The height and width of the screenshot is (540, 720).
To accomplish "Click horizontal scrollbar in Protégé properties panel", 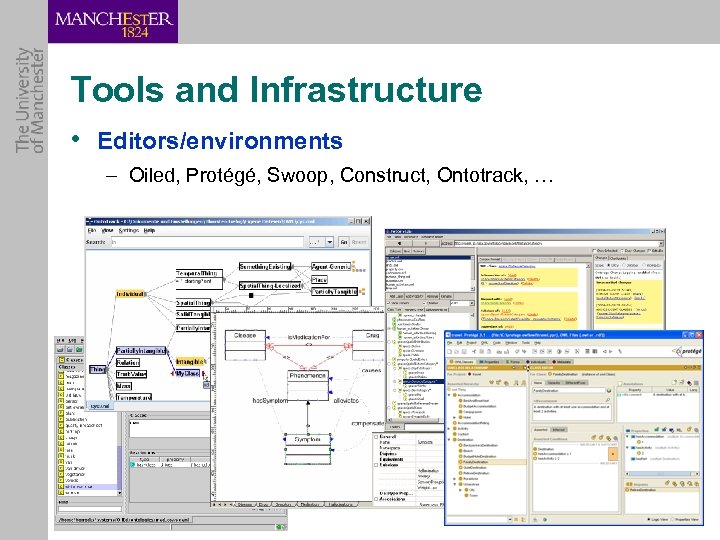I will pos(662,473).
